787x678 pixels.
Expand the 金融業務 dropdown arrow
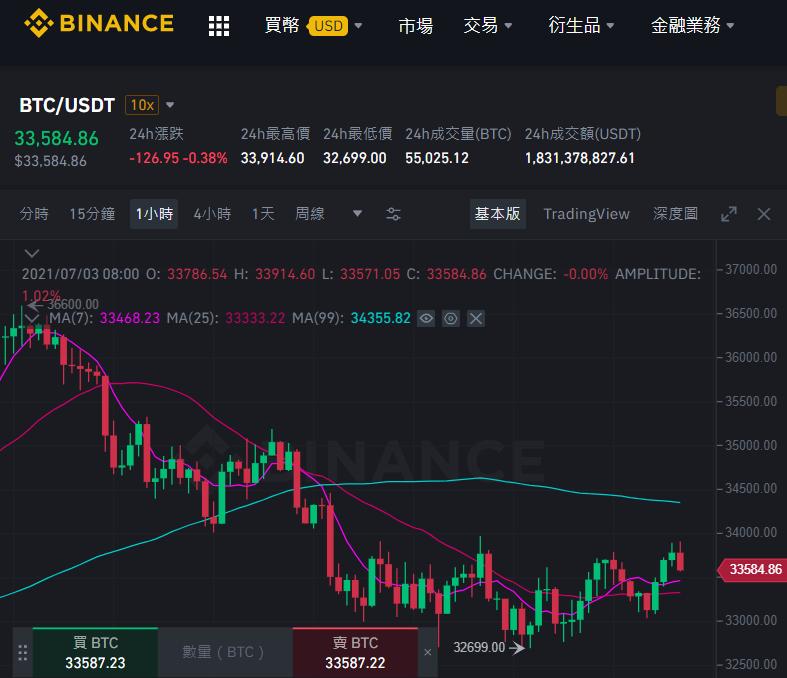(x=730, y=26)
